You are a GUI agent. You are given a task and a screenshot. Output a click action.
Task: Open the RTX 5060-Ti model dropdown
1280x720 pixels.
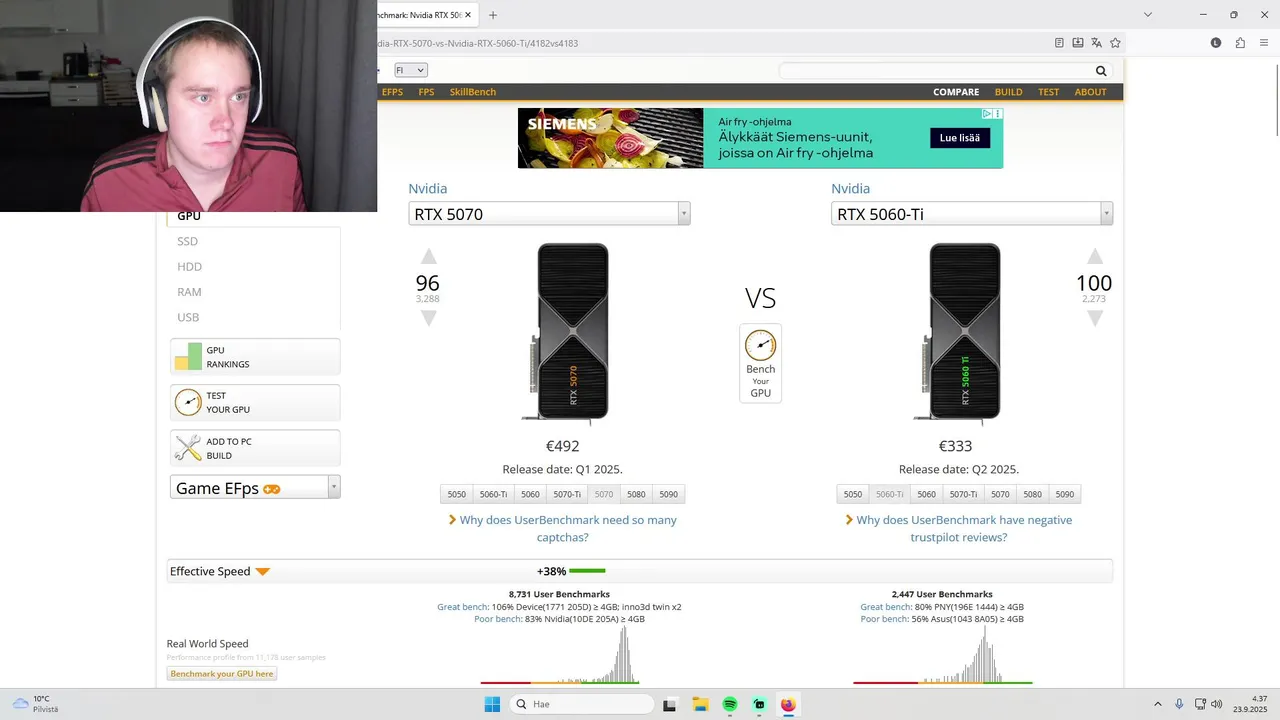[1106, 214]
